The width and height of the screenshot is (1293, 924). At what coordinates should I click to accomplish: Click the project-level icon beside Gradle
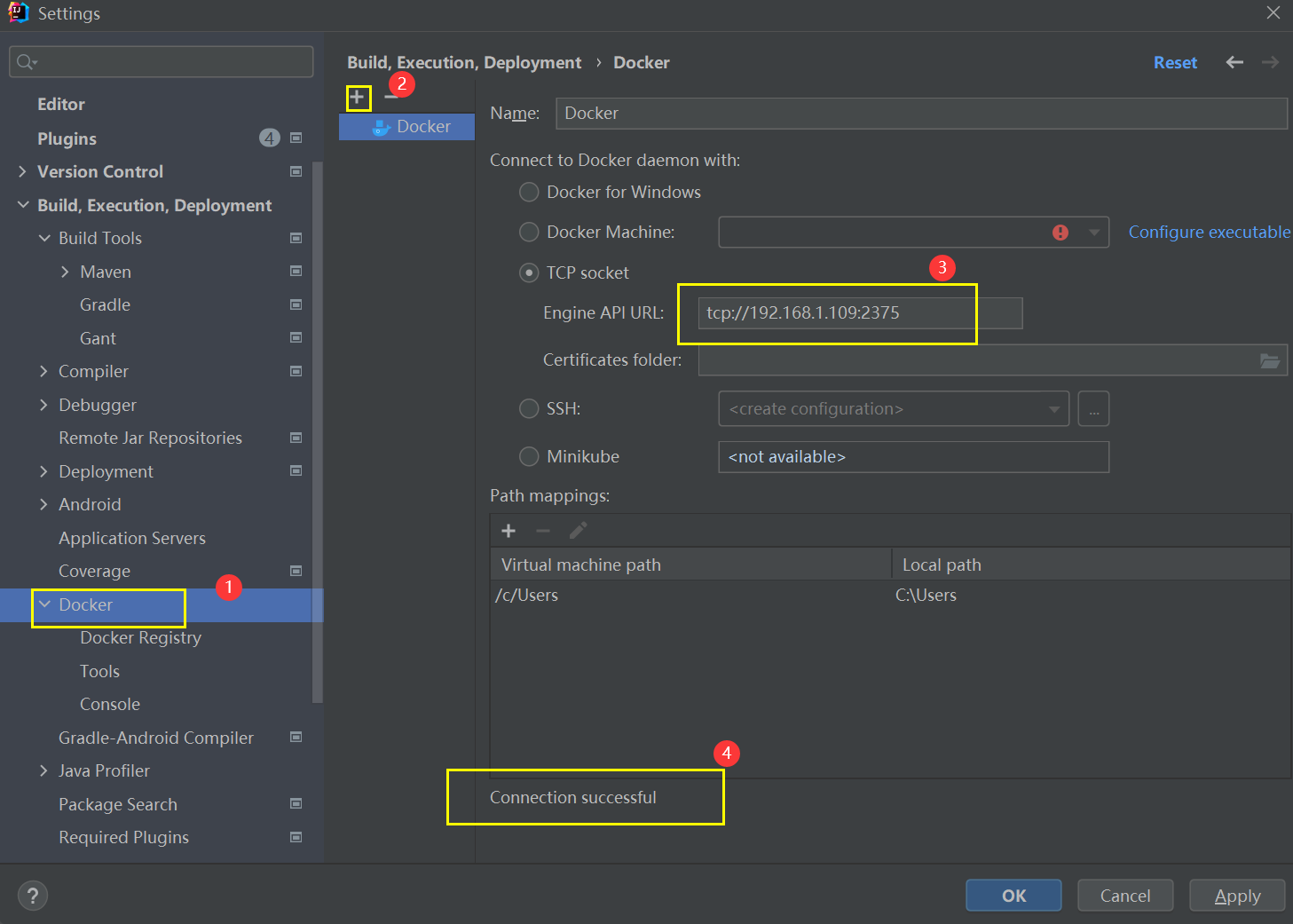(x=296, y=304)
